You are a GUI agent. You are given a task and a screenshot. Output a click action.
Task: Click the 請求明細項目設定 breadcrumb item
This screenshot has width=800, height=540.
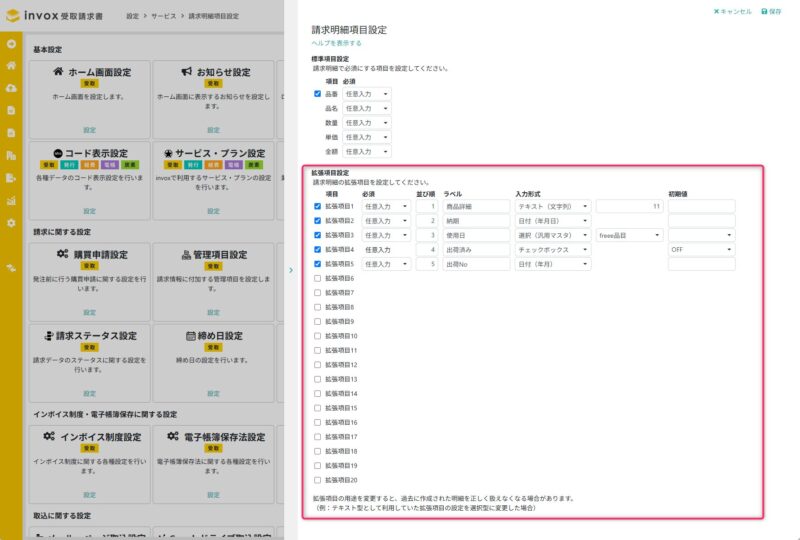(214, 16)
